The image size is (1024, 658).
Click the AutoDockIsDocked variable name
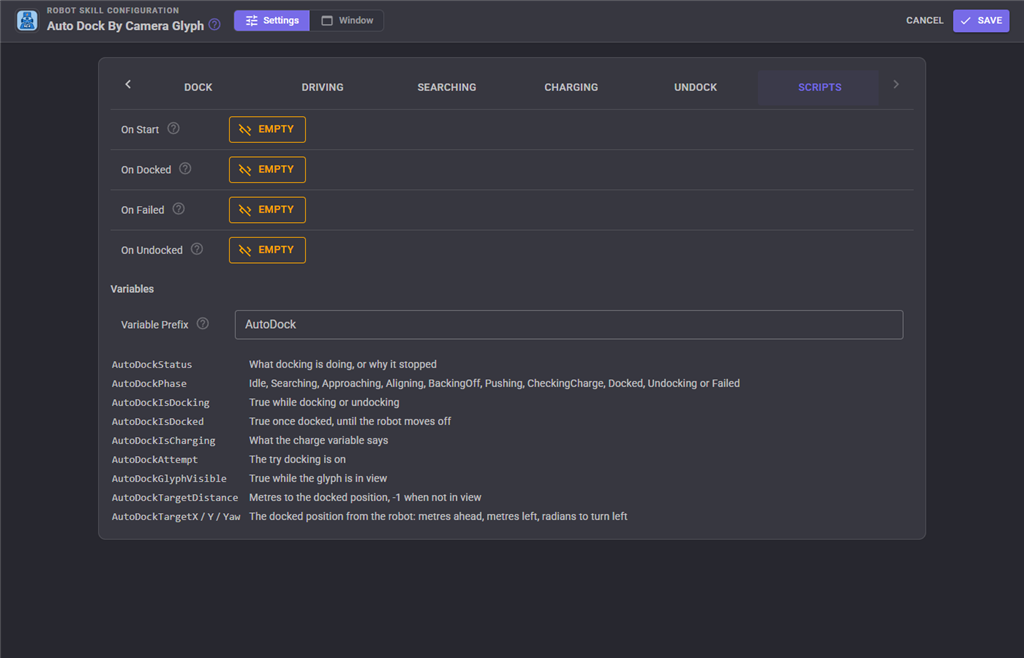pyautogui.click(x=157, y=421)
